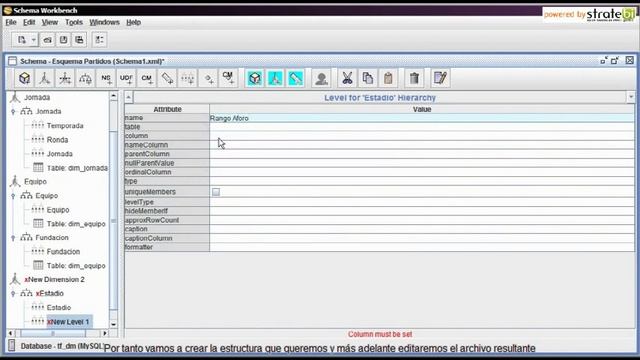Click the Add Virtual Cube cyan icon
Viewport: 640px width, 360px height.
(x=255, y=78)
